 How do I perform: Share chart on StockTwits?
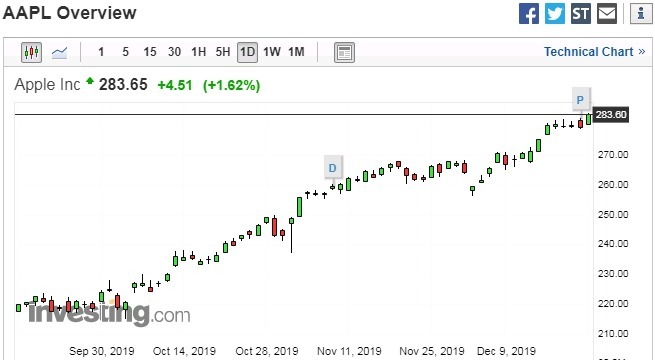(x=581, y=14)
